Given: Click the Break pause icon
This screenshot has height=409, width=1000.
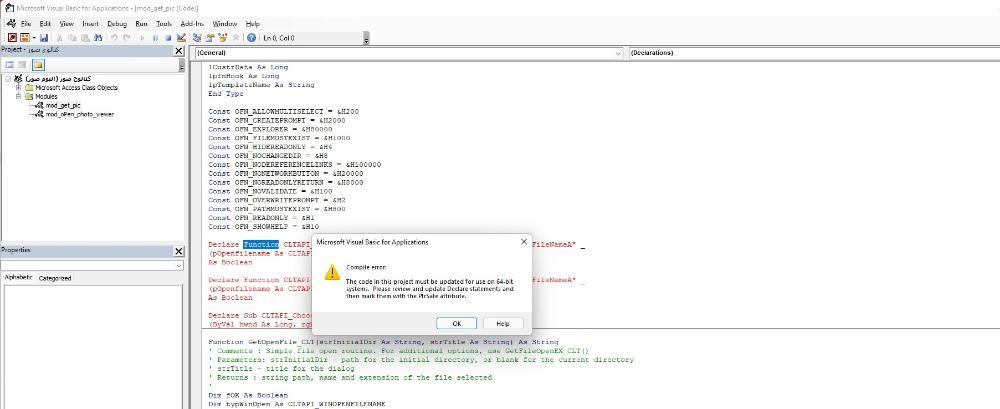Looking at the screenshot, I should point(155,38).
